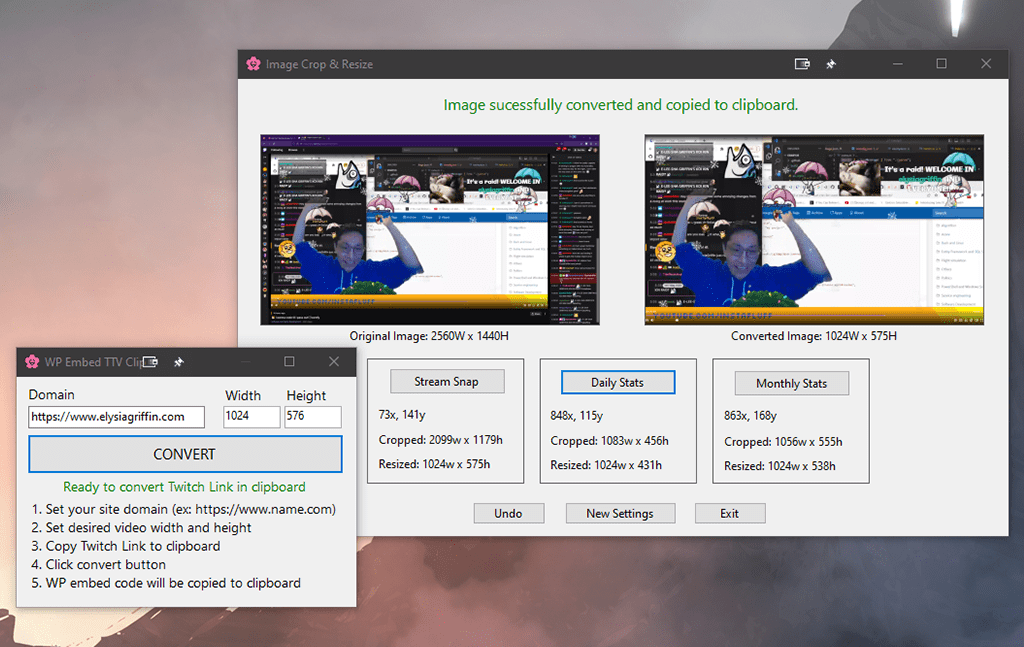Minimize the Image Crop & Resize window
This screenshot has height=647, width=1024.
[898, 64]
